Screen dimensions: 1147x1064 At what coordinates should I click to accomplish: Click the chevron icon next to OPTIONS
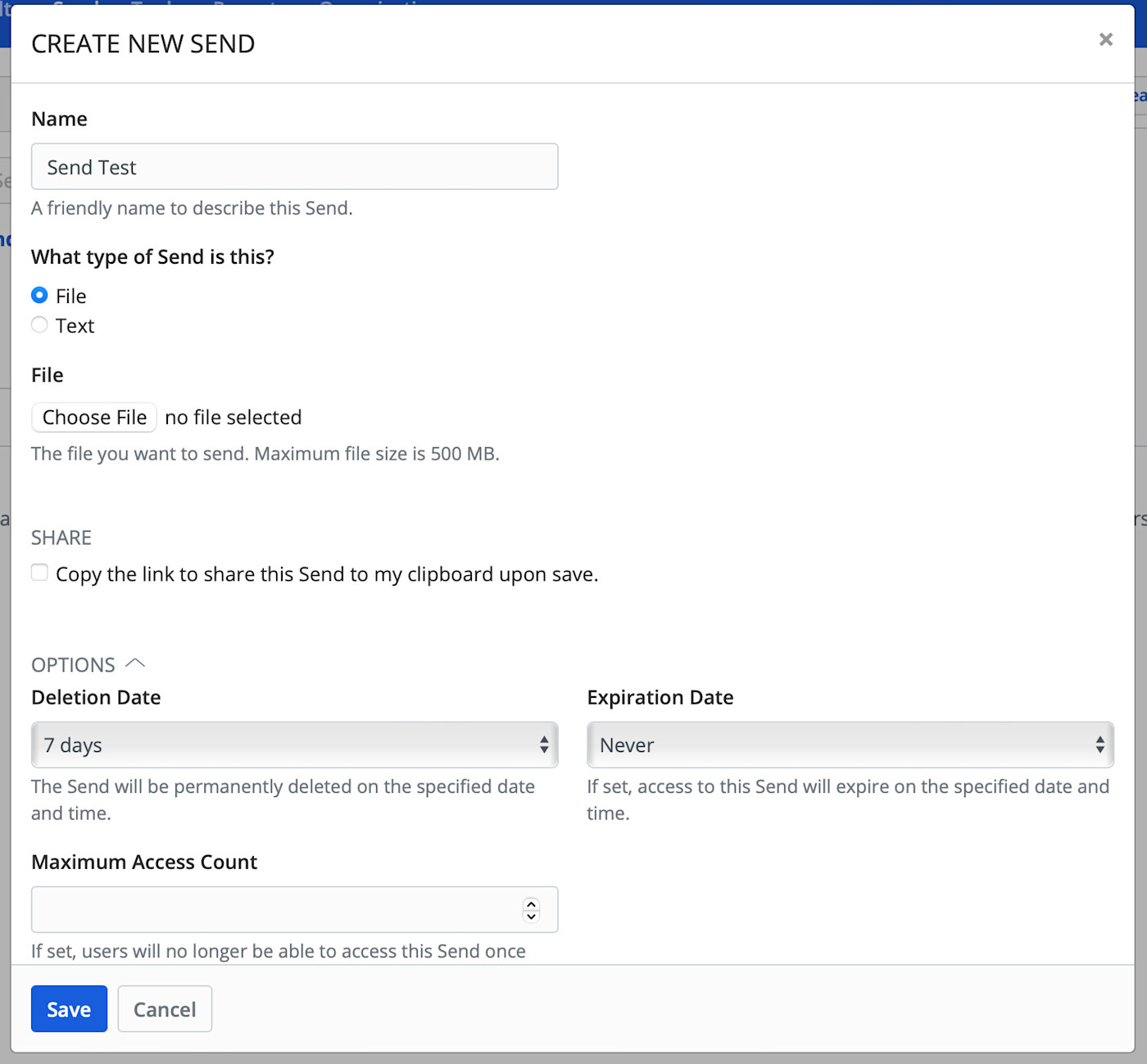coord(137,663)
